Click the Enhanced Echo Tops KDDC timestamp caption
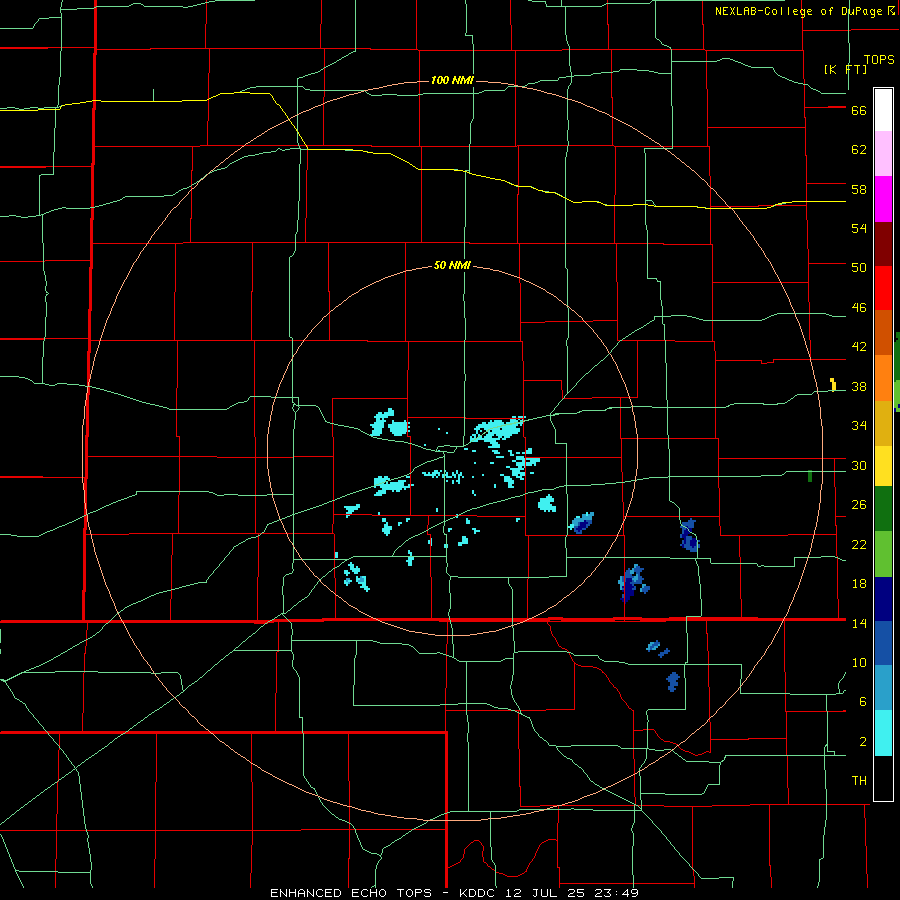 click(x=454, y=893)
